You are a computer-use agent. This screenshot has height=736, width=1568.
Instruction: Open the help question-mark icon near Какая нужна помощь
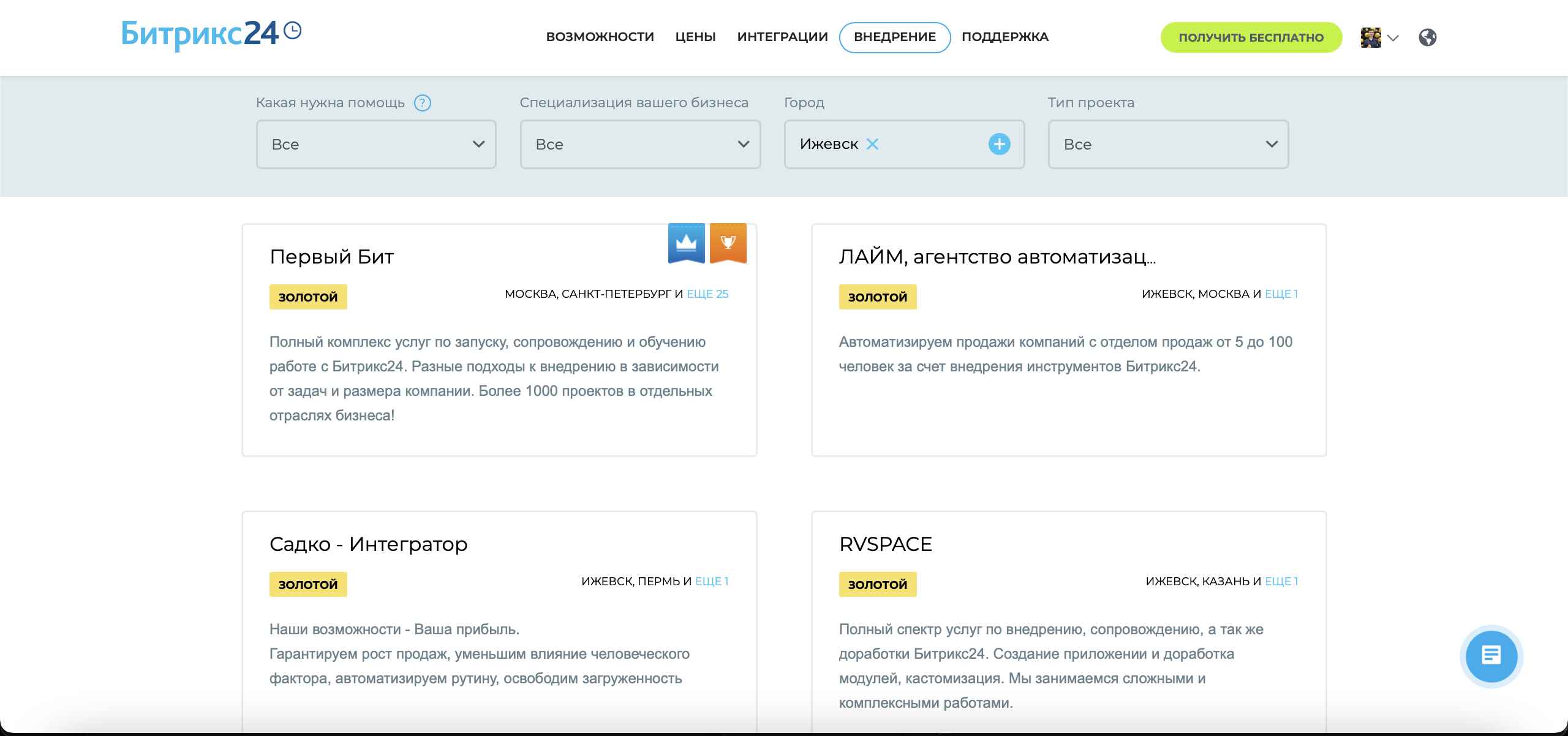click(x=423, y=103)
